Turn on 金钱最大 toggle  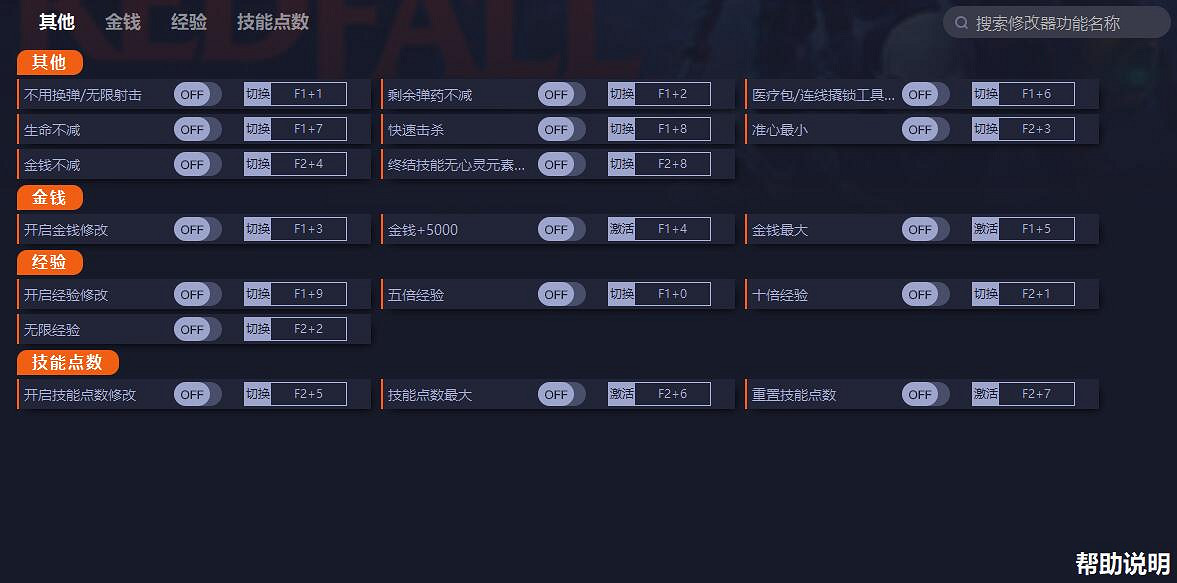925,230
